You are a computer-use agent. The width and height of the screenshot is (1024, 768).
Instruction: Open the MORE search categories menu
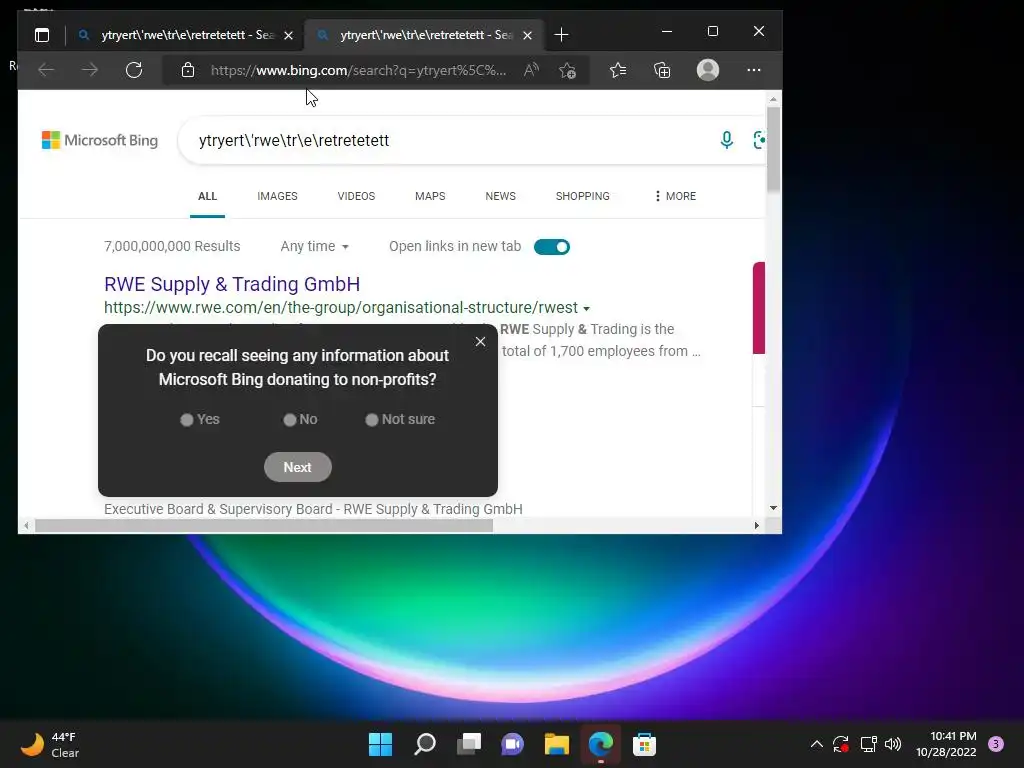(675, 196)
